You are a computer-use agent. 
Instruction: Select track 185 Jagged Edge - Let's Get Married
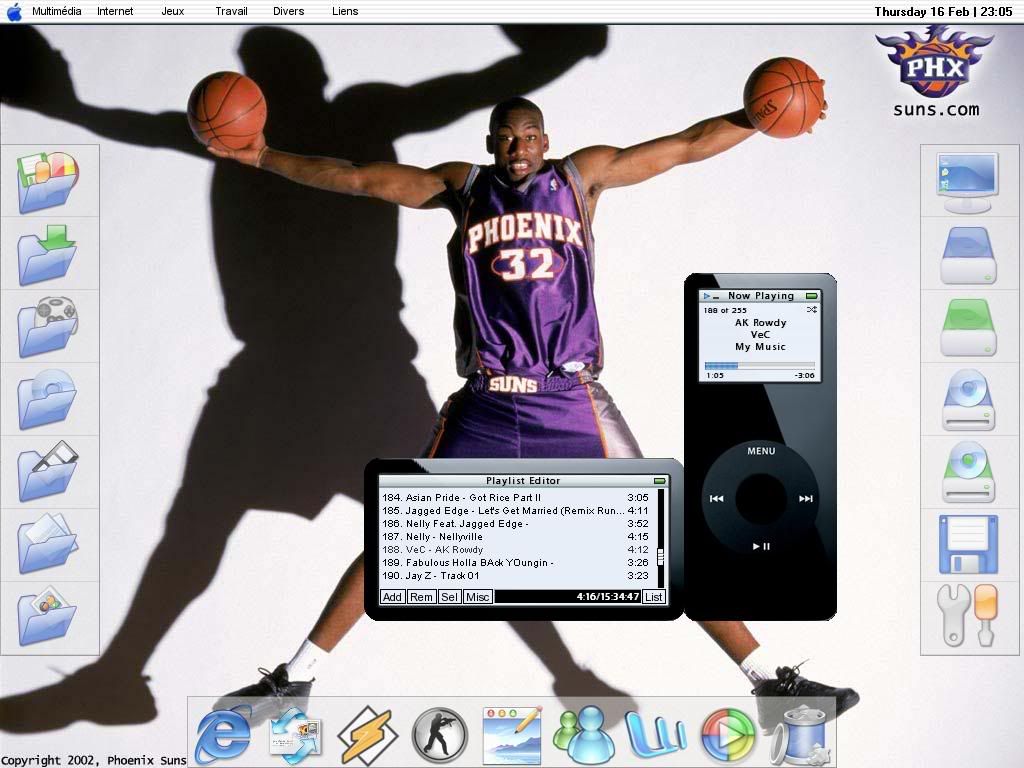point(515,511)
